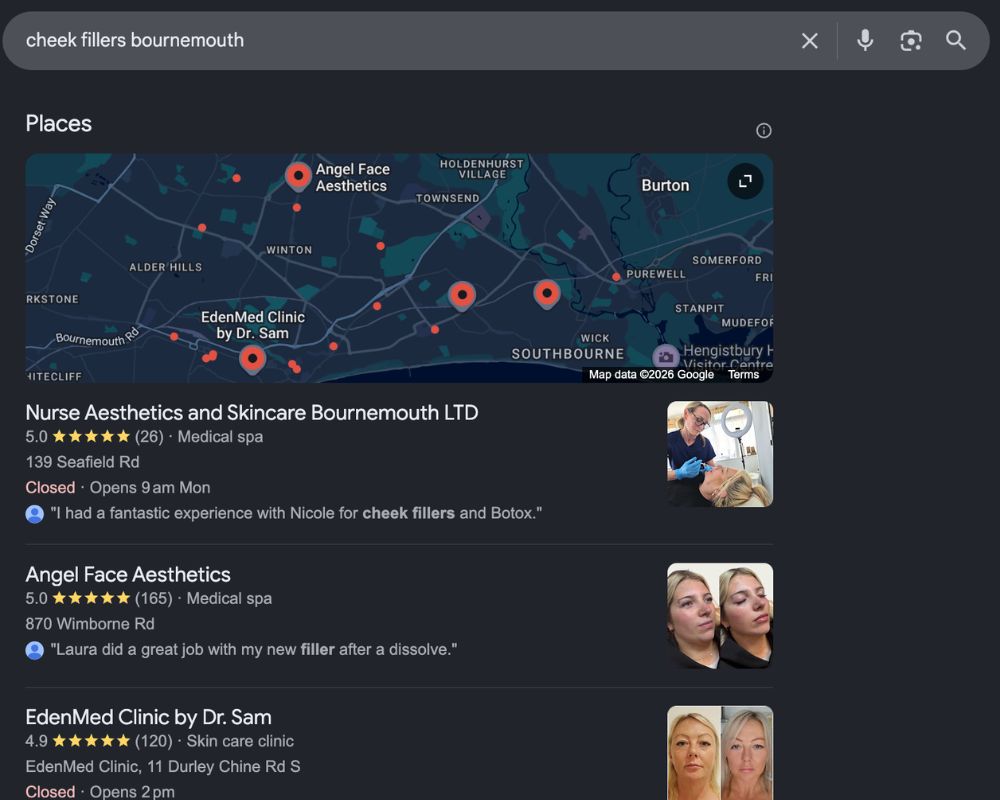The width and height of the screenshot is (1000, 800).
Task: Click the small red dot near Purewell
Action: pyautogui.click(x=616, y=277)
